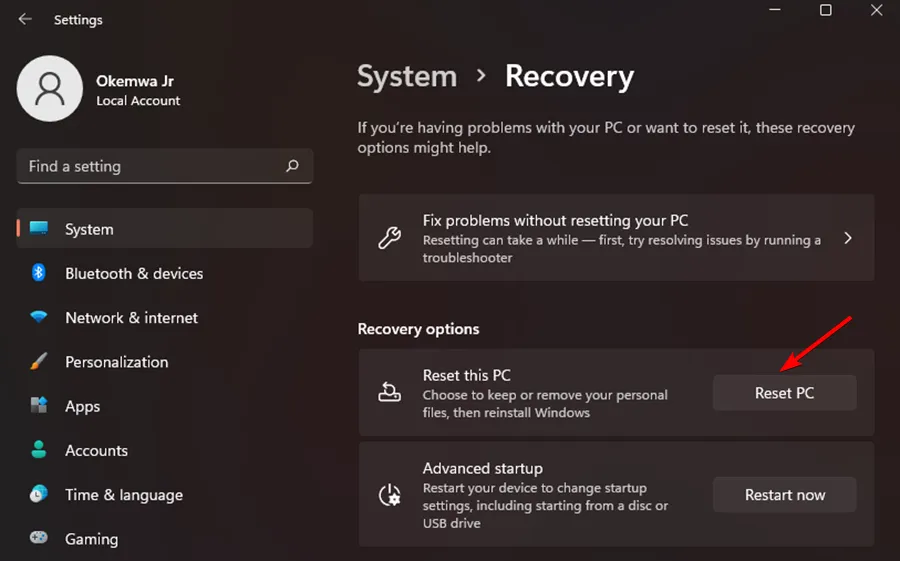Click the Bluetooth icon in sidebar

39,273
